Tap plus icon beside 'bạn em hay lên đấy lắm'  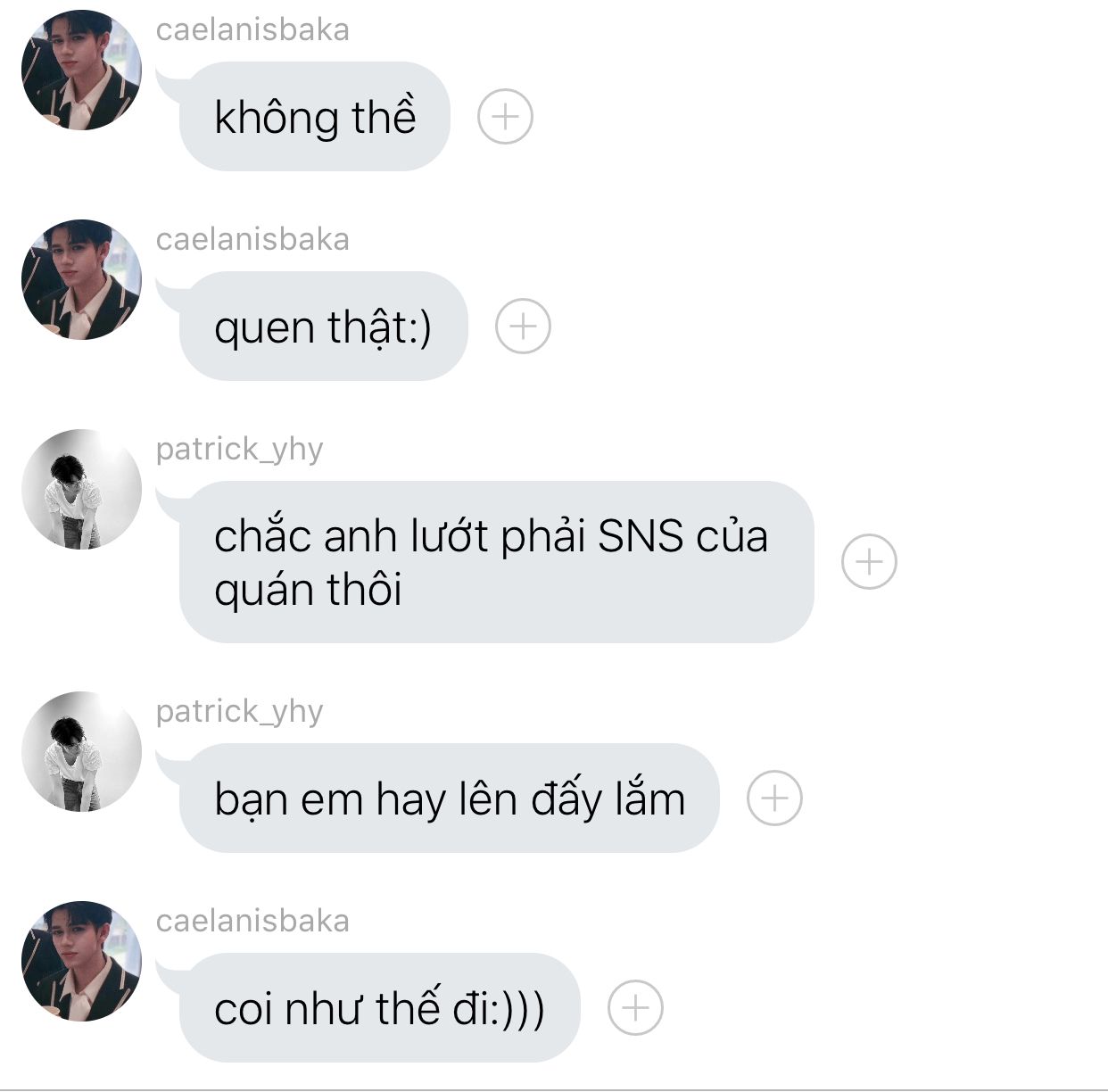coord(774,798)
